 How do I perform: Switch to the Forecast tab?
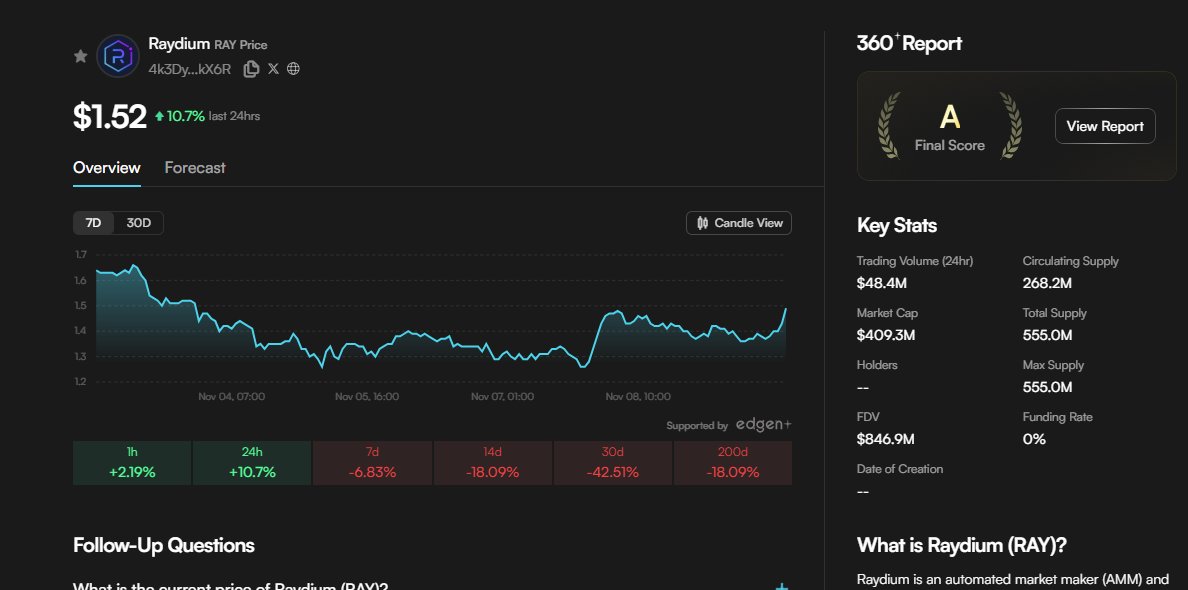195,168
